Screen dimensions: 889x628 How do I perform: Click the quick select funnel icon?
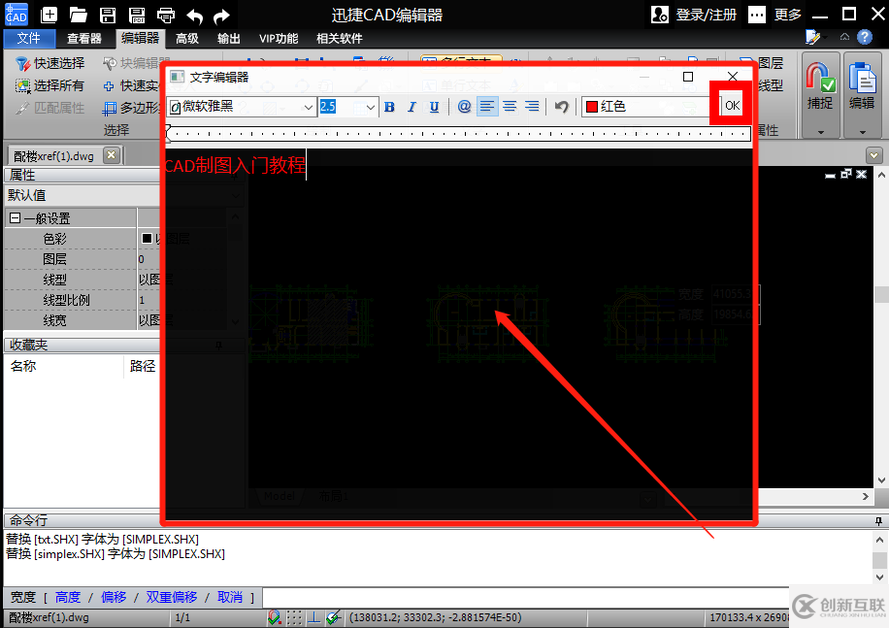point(22,63)
